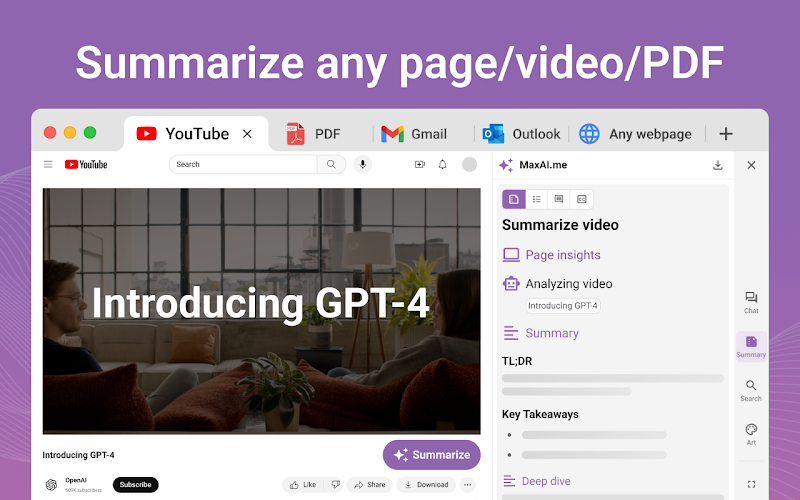Open the account avatar circle
800x500 pixels.
click(x=469, y=164)
